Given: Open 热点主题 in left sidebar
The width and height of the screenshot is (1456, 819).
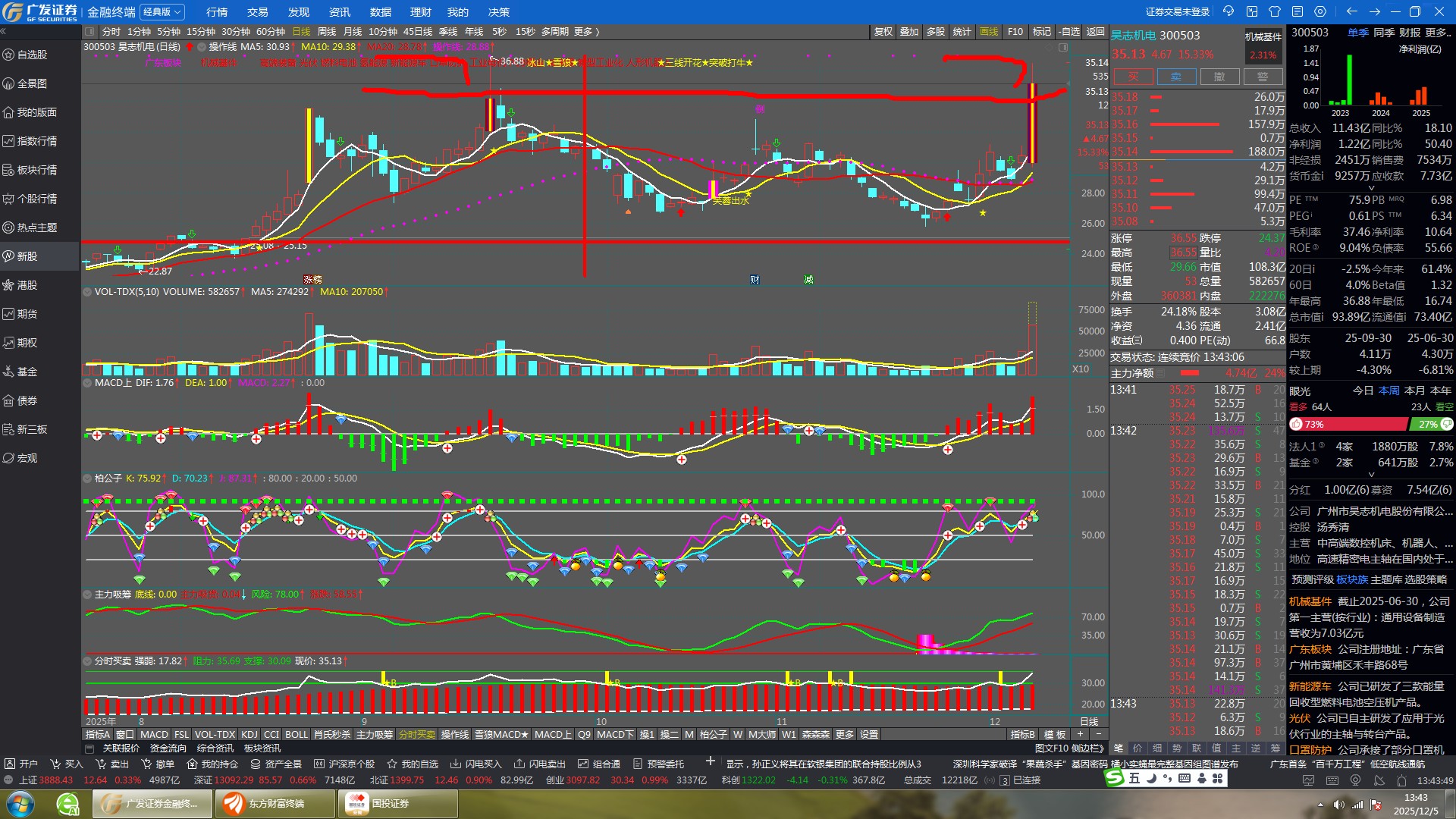Looking at the screenshot, I should [36, 227].
